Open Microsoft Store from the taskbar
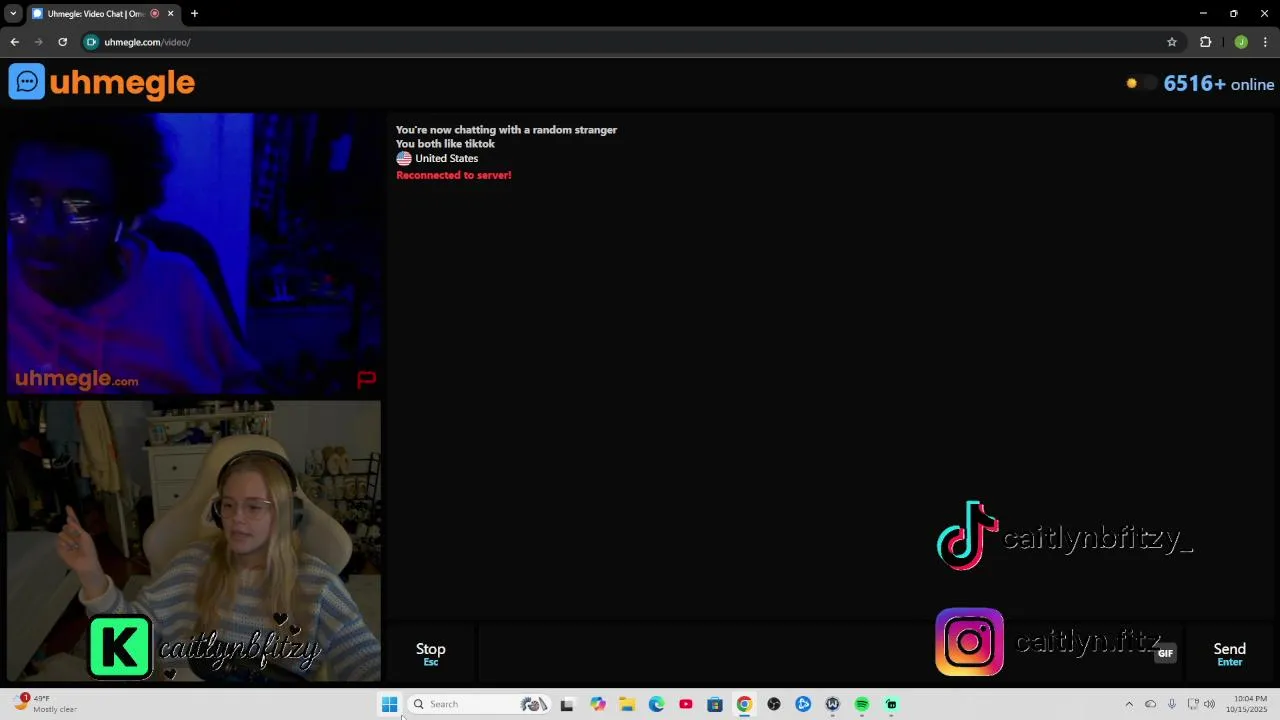 pyautogui.click(x=715, y=704)
